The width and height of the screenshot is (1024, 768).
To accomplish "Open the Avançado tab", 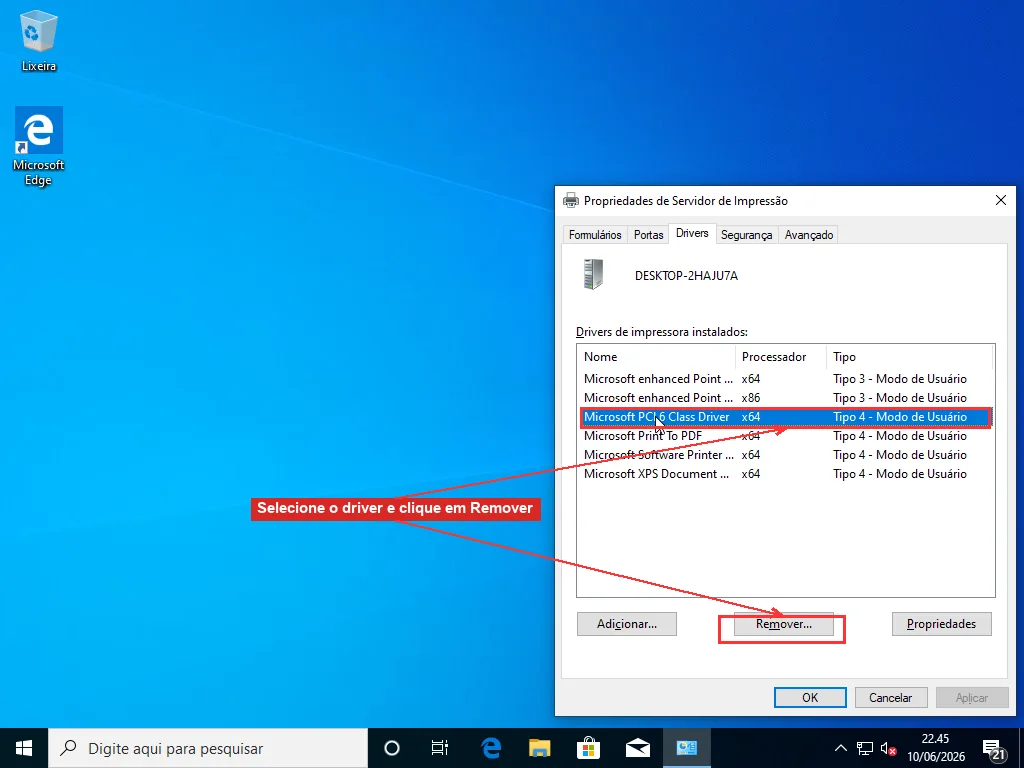I will coord(808,234).
